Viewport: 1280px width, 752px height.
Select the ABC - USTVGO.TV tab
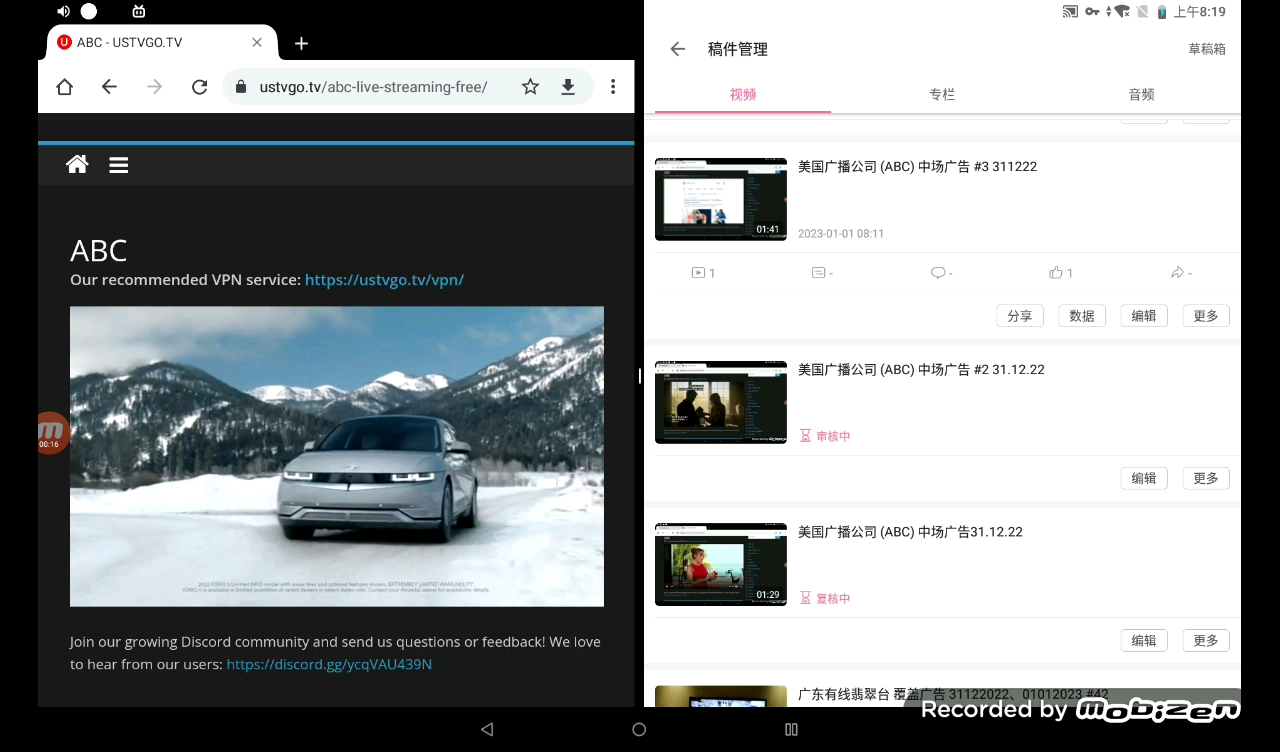pos(162,43)
